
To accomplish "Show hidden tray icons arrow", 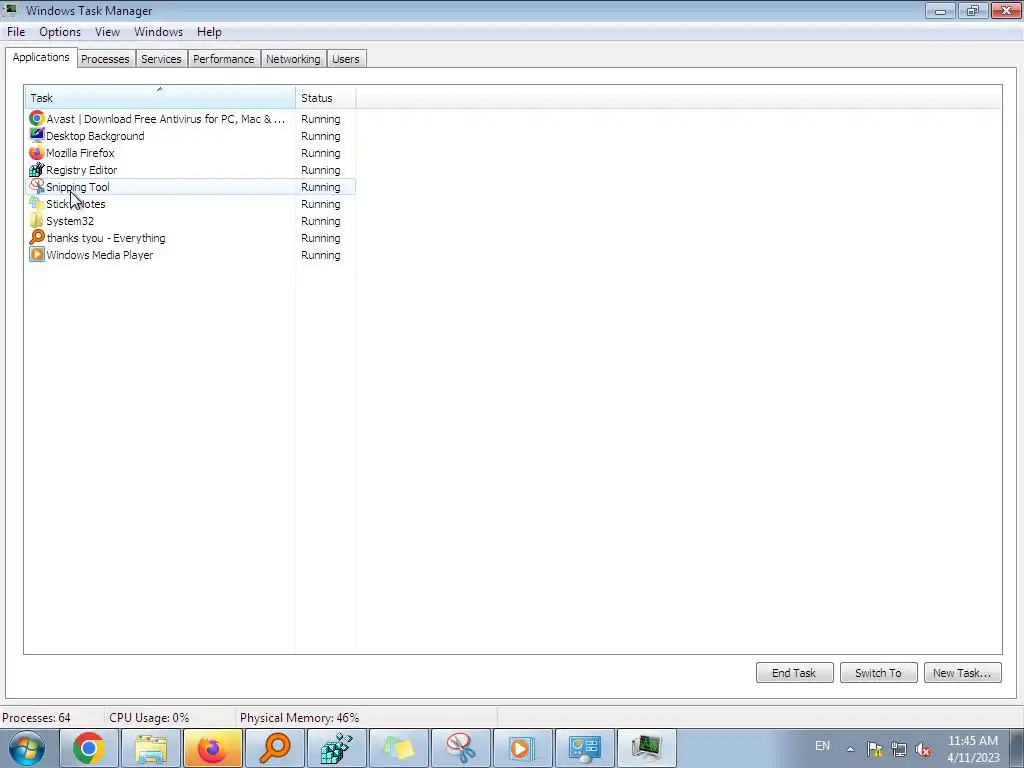I will pyautogui.click(x=850, y=749).
